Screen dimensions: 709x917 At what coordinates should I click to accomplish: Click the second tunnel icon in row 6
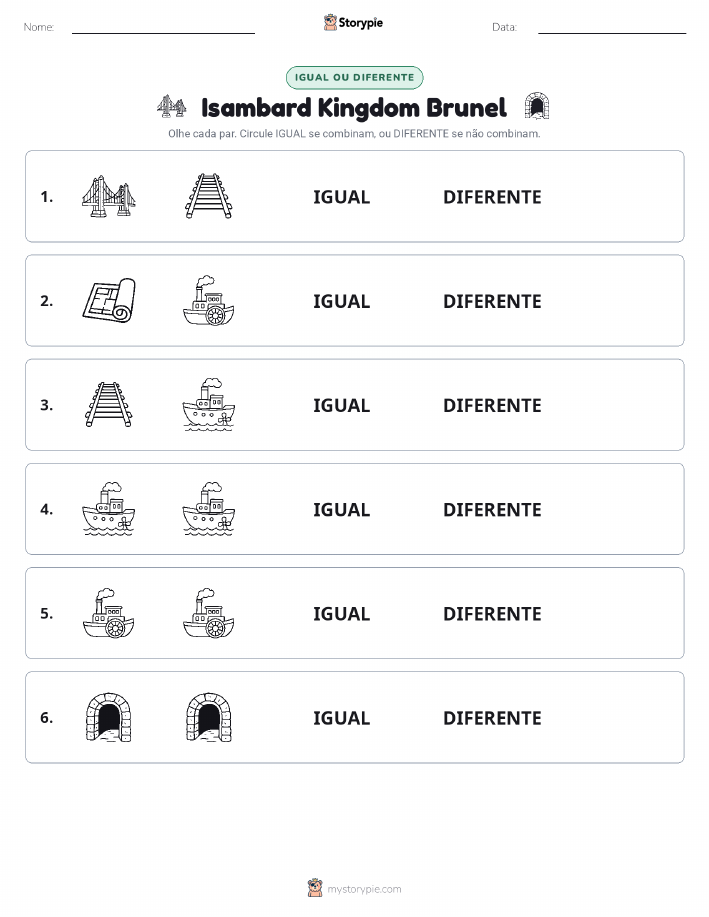point(209,717)
